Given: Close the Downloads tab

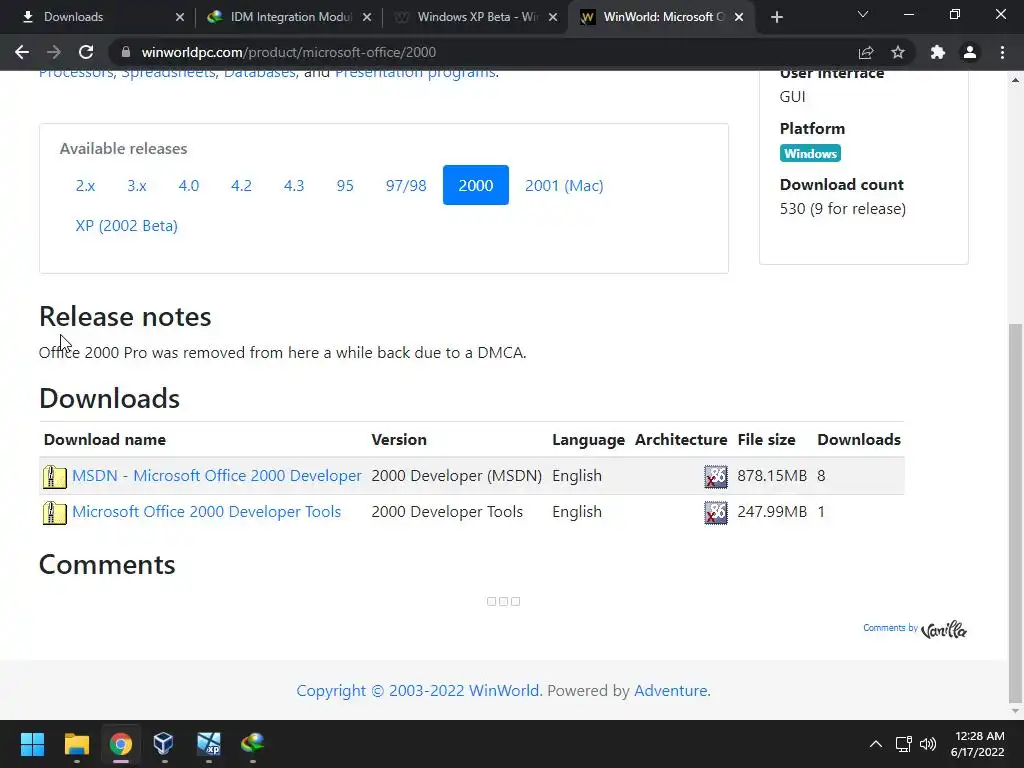Looking at the screenshot, I should click(x=180, y=17).
